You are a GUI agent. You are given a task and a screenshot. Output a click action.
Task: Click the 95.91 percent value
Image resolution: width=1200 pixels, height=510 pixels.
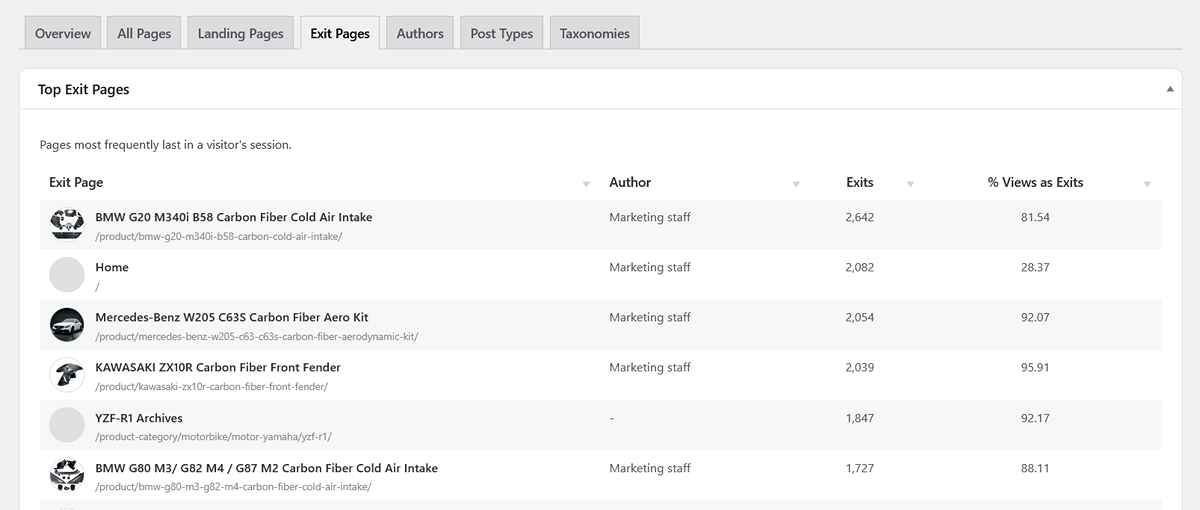click(1035, 367)
